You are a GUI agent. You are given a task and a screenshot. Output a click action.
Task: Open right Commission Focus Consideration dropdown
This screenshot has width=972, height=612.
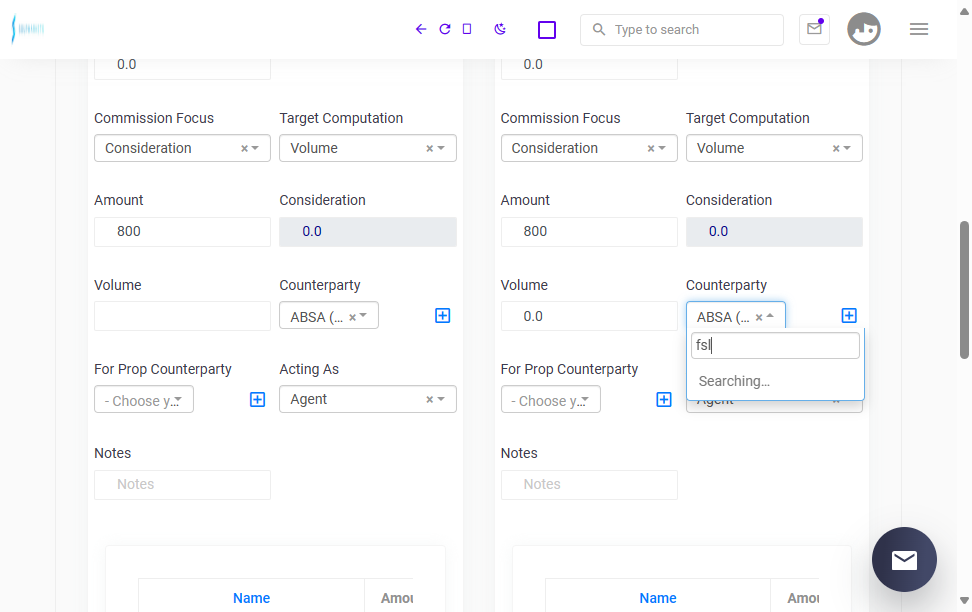(589, 148)
